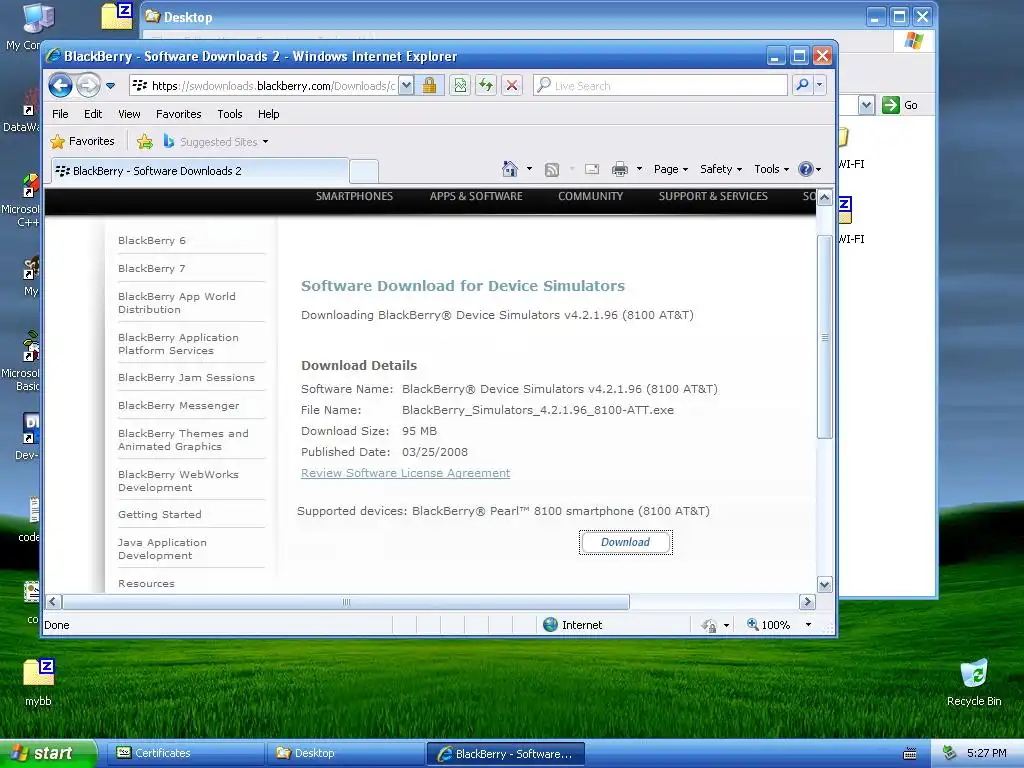Expand the Home button dropdown arrow
The image size is (1024, 768).
(x=529, y=169)
